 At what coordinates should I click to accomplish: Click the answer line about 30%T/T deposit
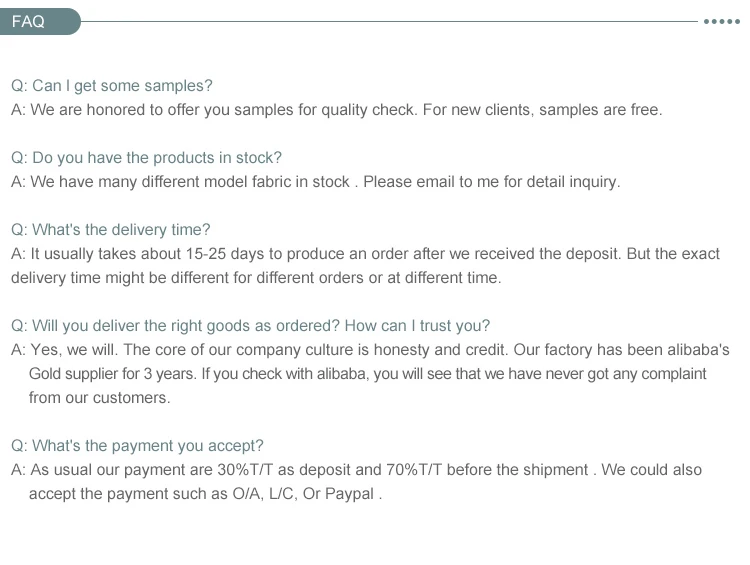point(356,470)
